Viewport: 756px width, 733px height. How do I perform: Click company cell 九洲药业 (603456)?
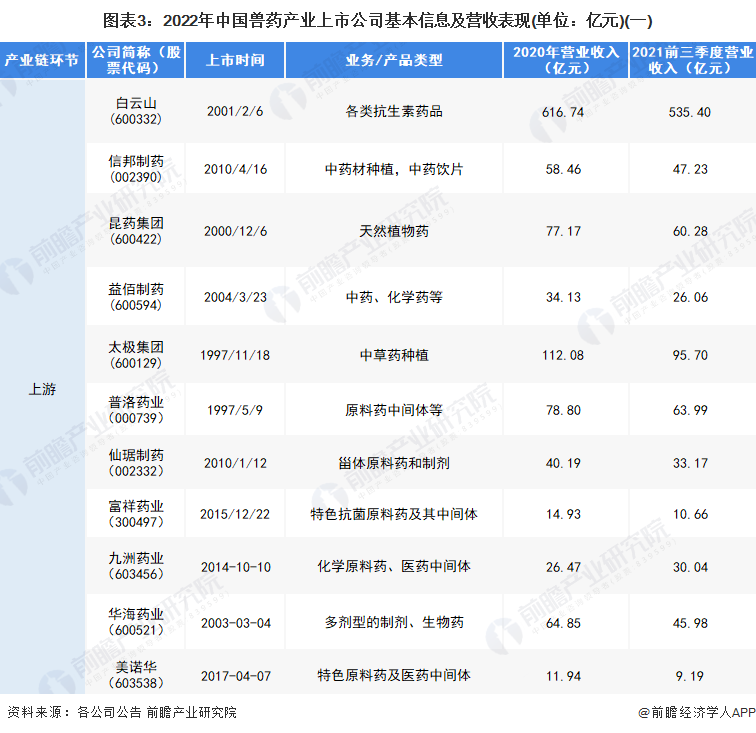136,566
